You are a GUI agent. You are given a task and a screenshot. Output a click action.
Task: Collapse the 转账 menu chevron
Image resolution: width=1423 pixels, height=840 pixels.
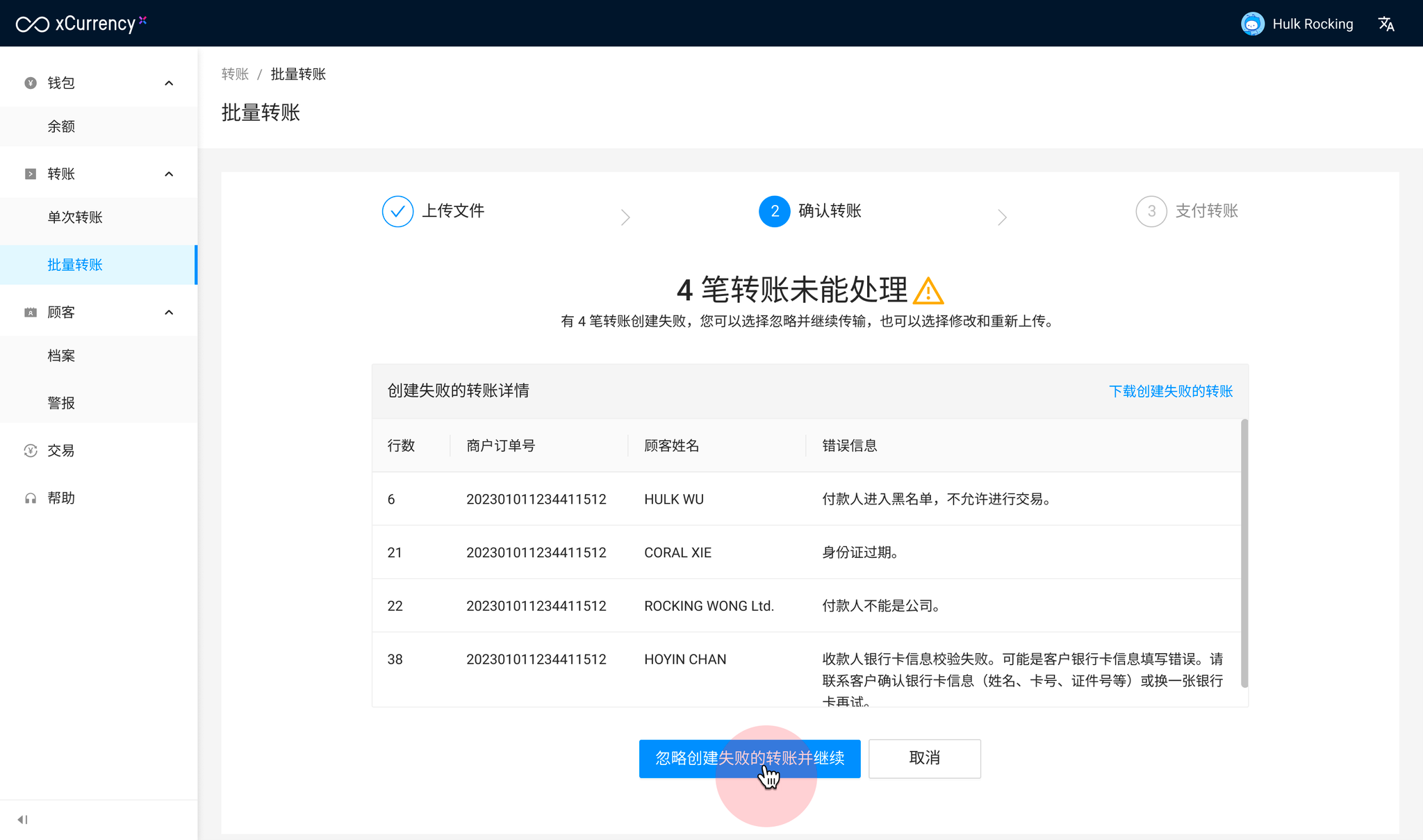click(x=169, y=174)
